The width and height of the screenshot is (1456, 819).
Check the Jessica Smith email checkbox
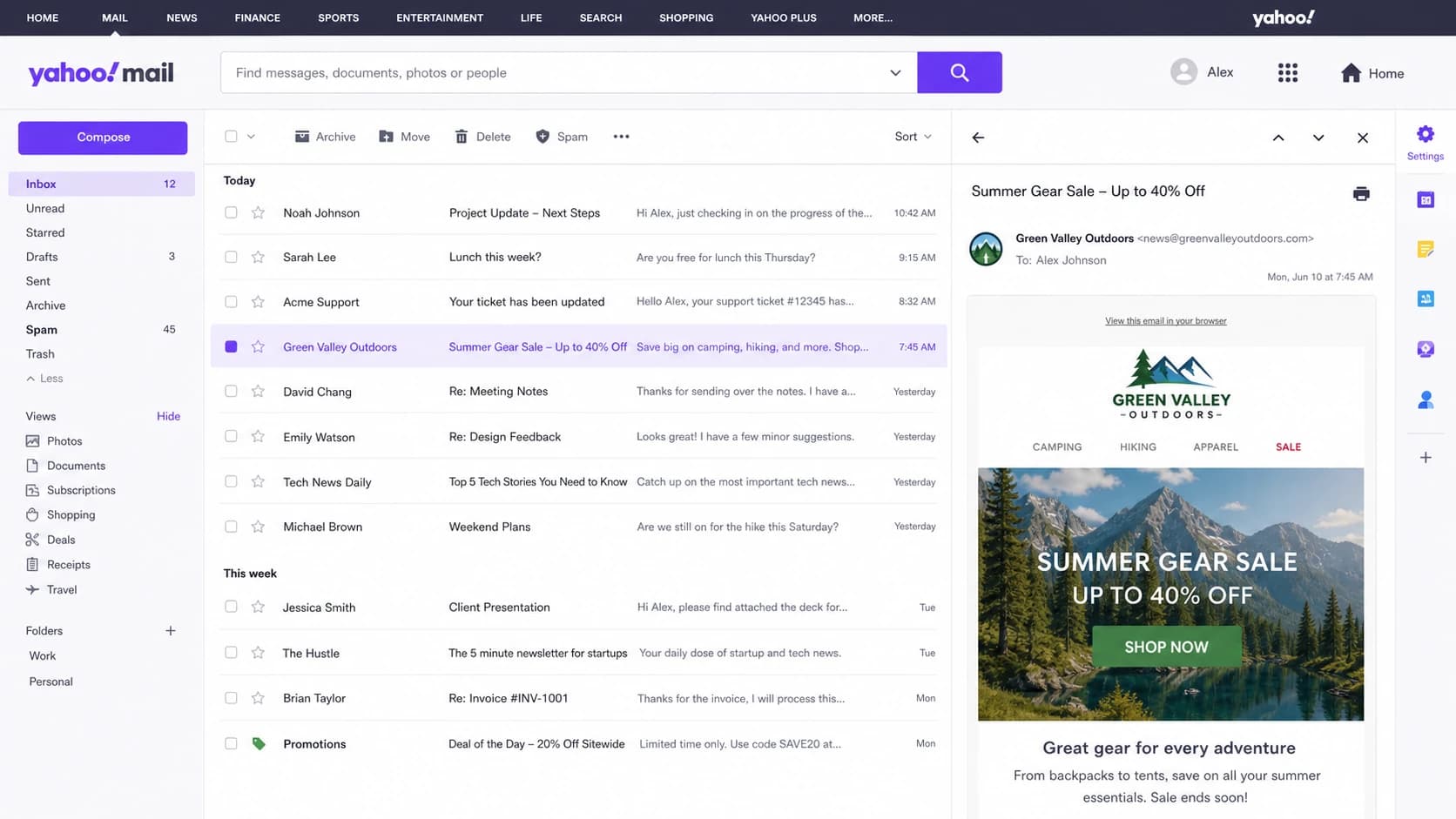(231, 607)
